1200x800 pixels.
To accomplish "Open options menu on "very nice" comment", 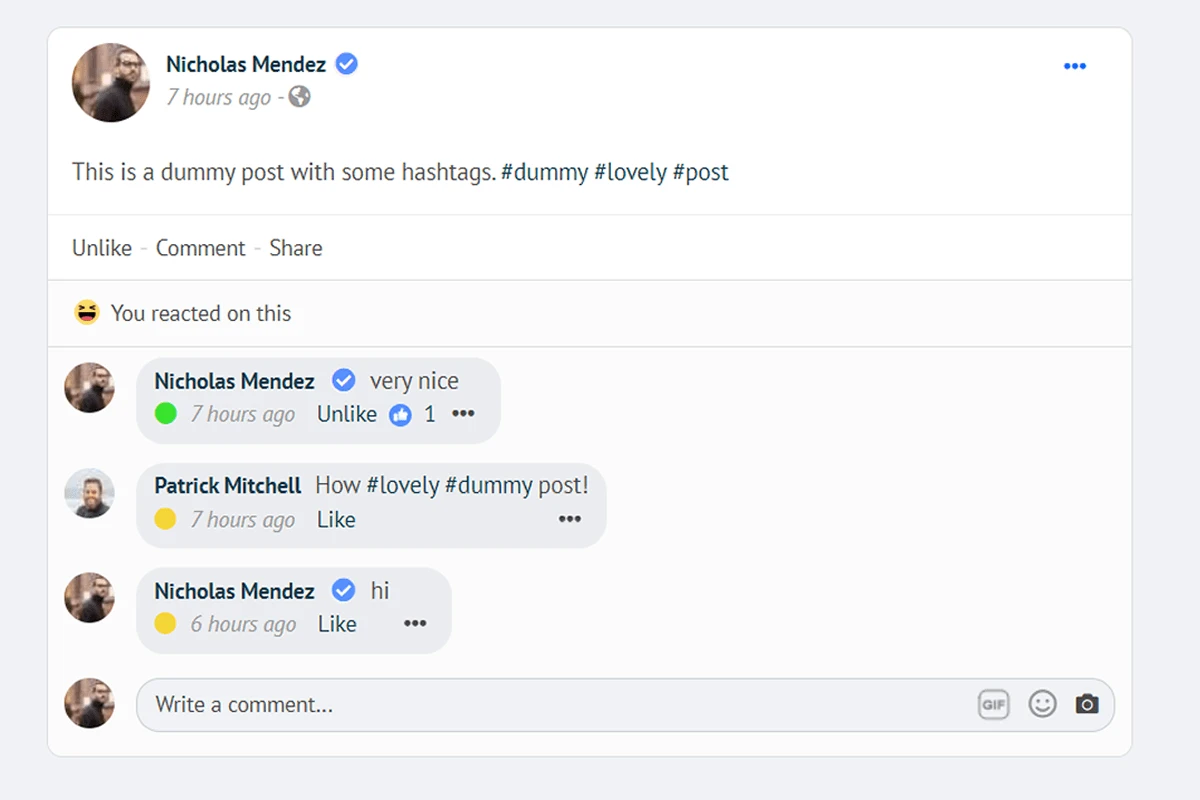I will (463, 414).
